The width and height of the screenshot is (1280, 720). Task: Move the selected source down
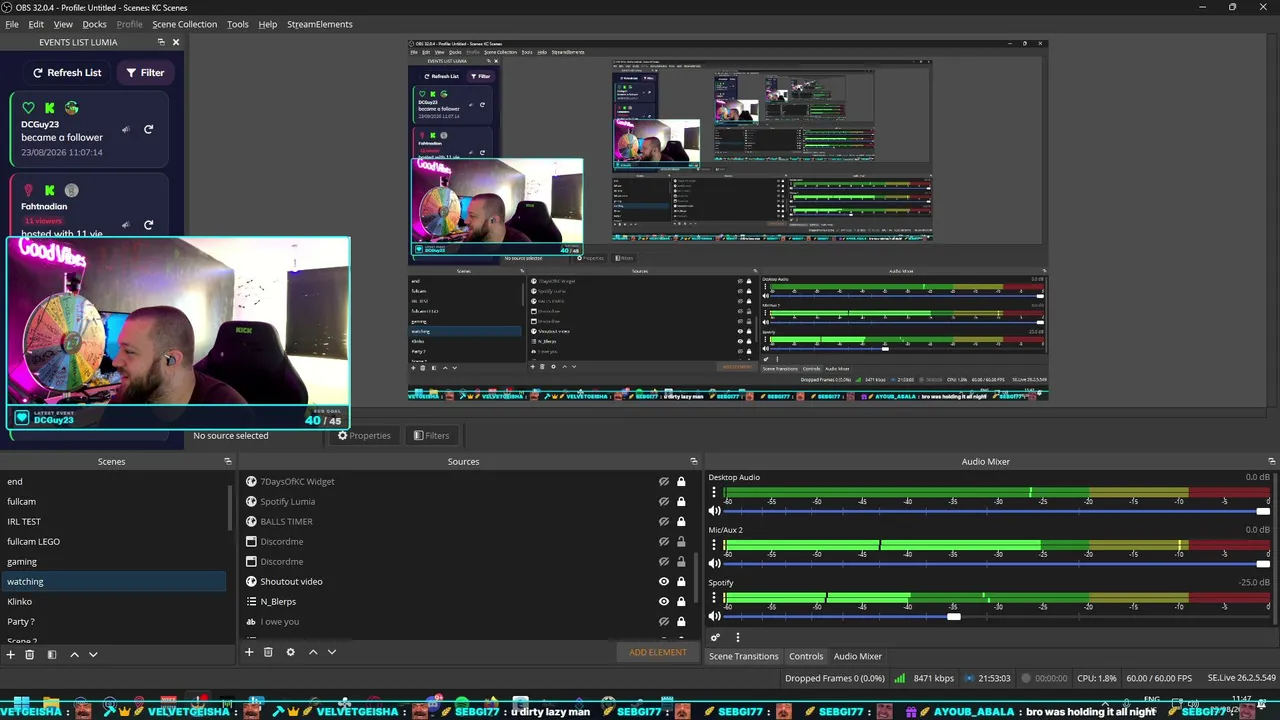tap(332, 652)
